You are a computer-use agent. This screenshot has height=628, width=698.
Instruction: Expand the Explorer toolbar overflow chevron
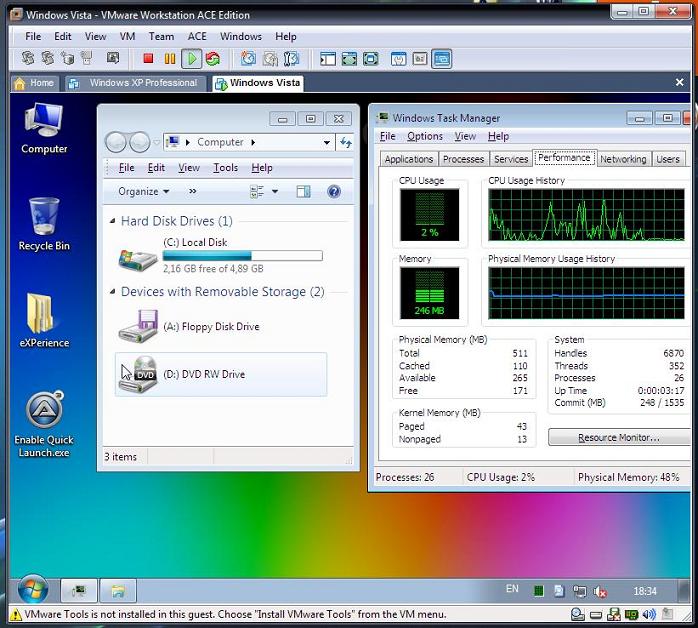coord(193,191)
